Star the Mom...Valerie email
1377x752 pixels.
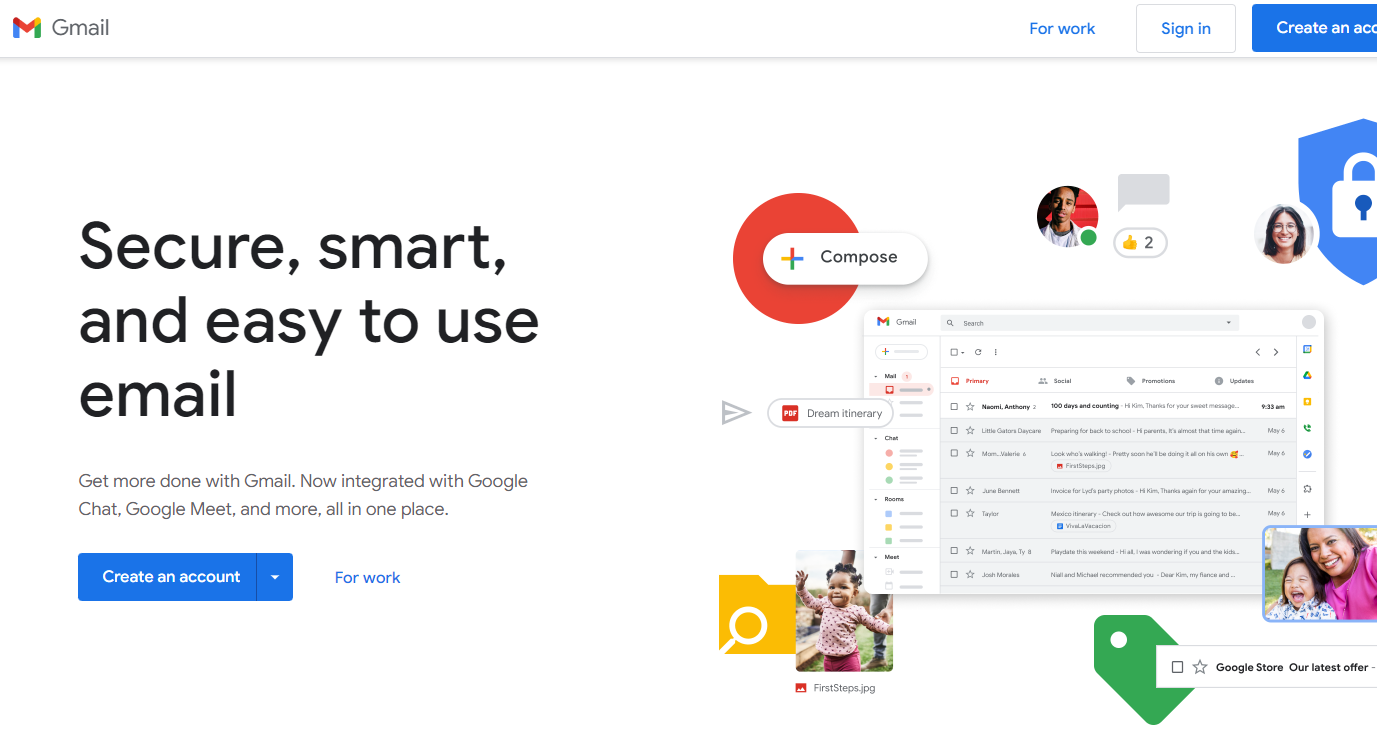click(x=970, y=453)
